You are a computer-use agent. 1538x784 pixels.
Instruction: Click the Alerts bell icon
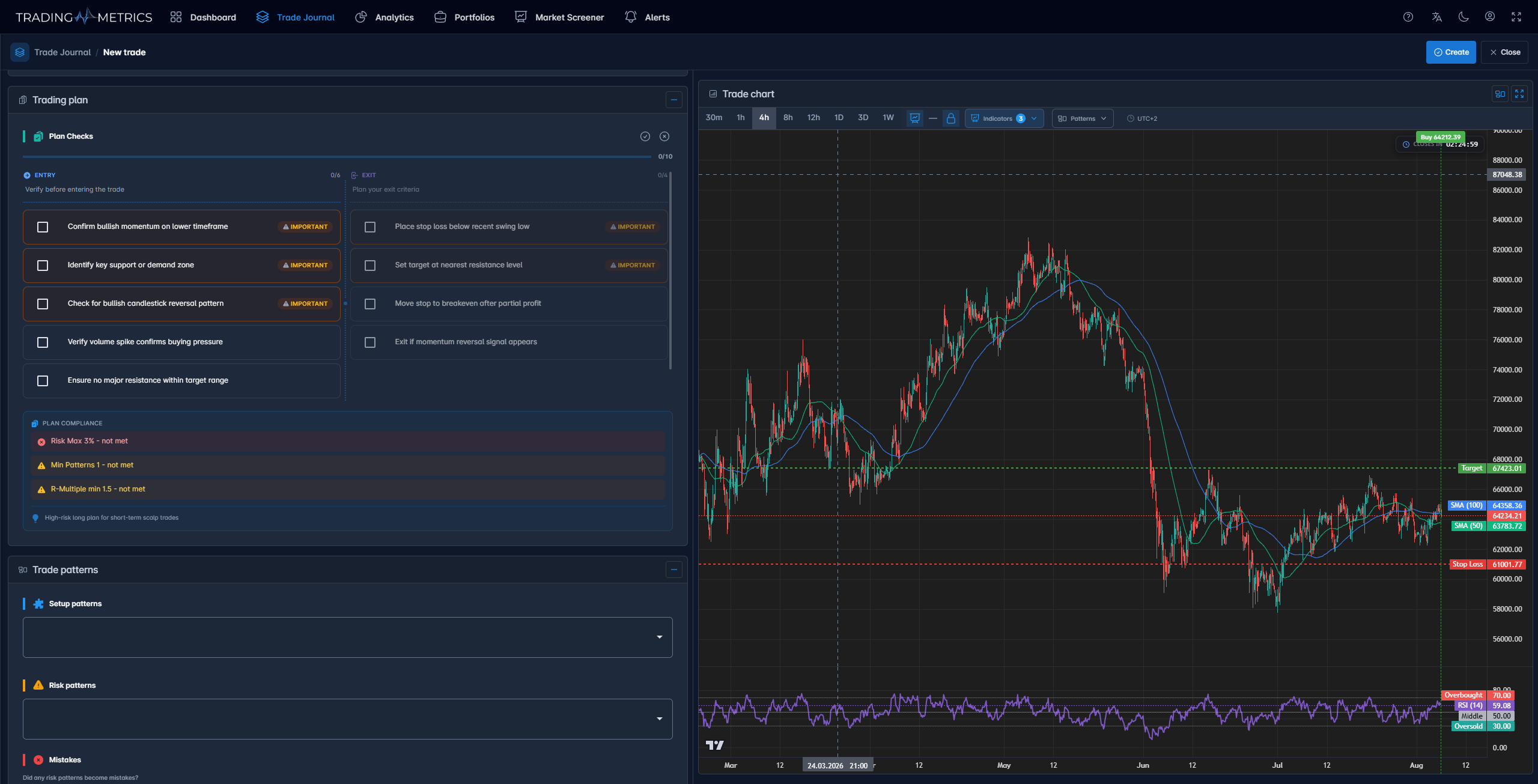(x=630, y=17)
